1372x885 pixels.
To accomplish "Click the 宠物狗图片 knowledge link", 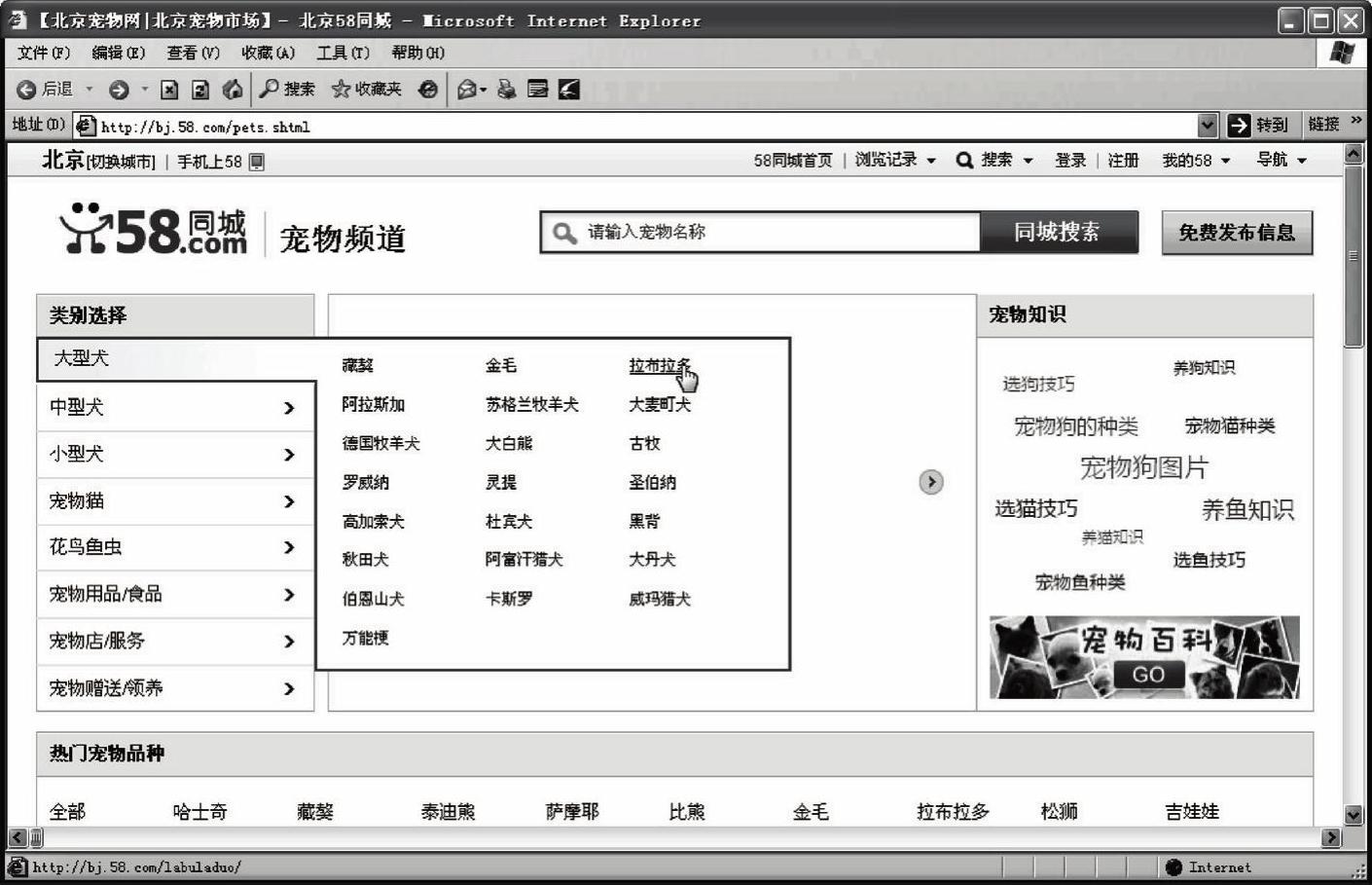I will coord(1144,467).
